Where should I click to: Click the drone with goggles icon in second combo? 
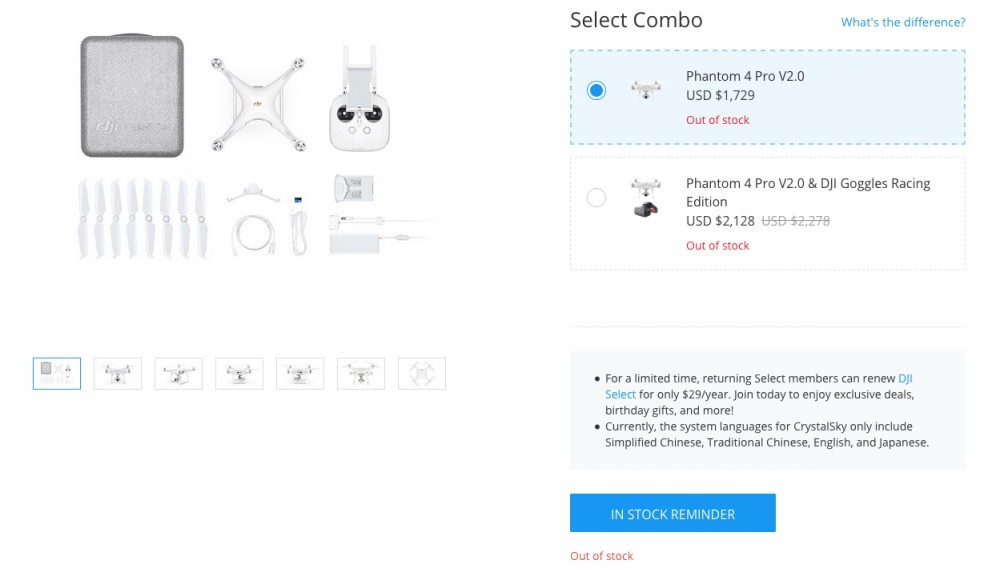point(645,198)
